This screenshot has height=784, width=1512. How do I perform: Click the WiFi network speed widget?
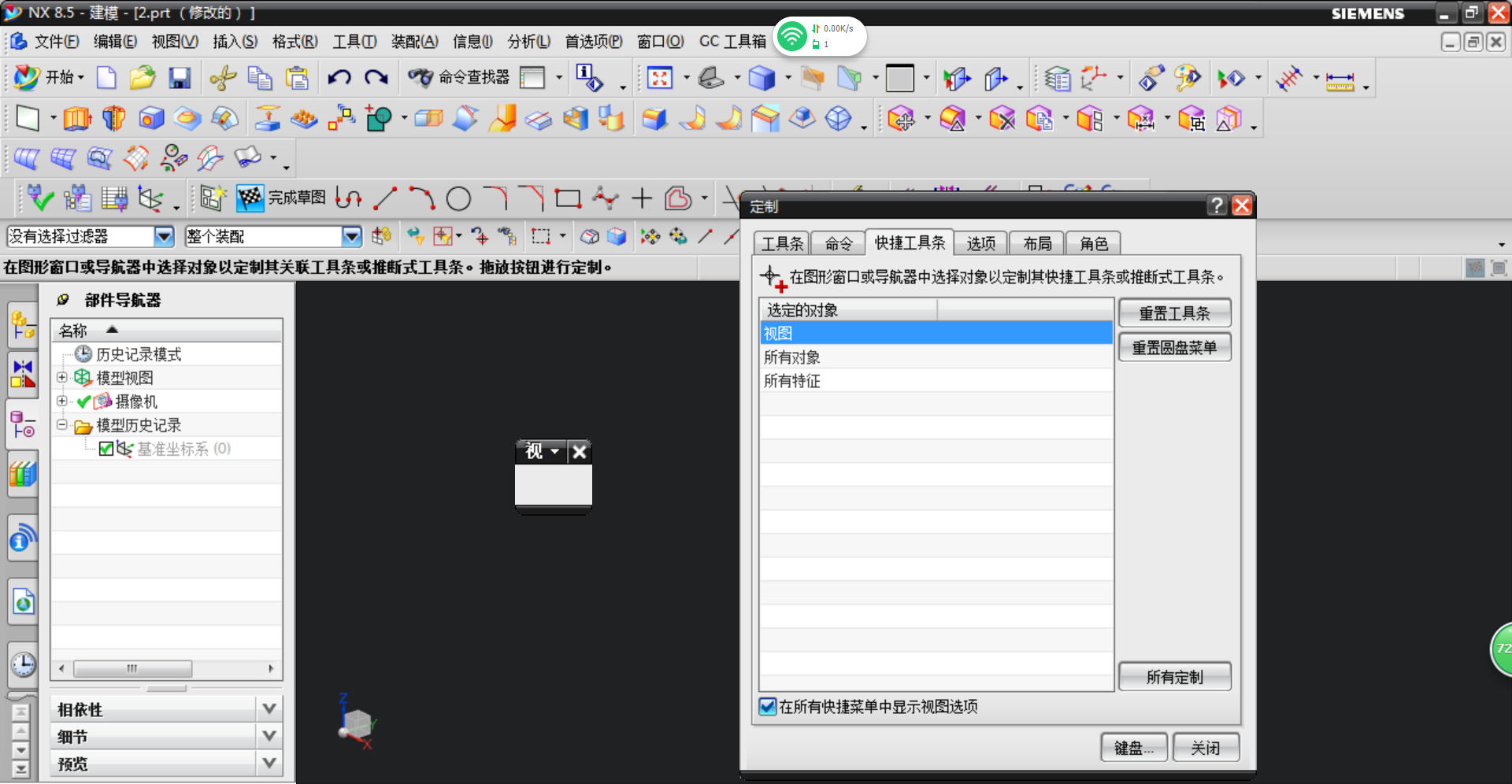click(x=820, y=36)
